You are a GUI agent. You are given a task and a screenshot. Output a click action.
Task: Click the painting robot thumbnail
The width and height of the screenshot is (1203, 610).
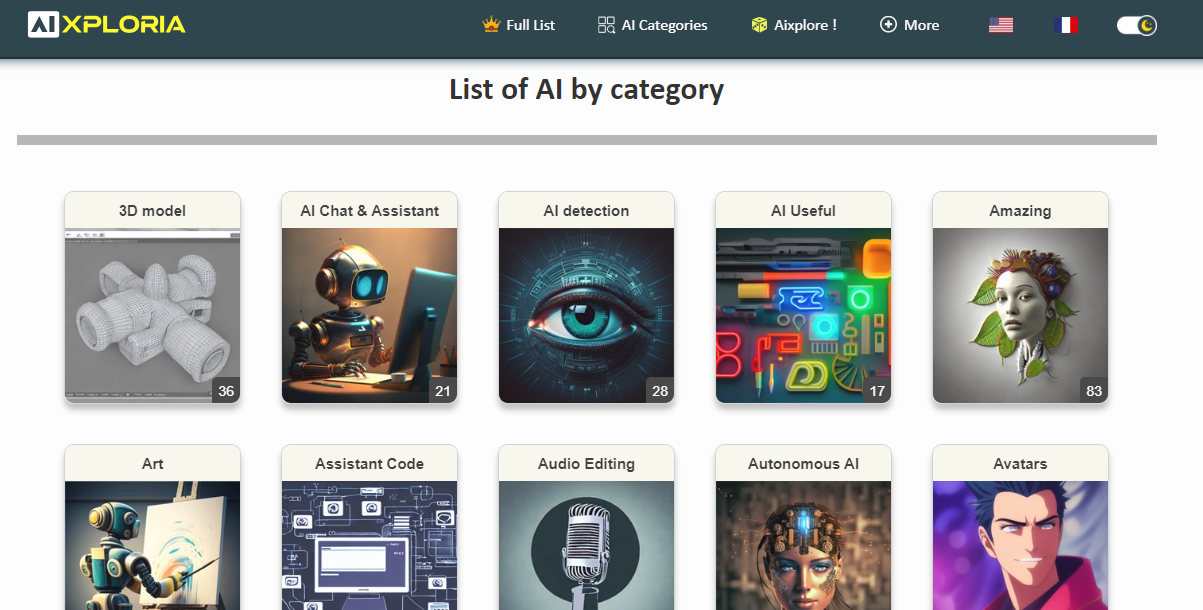[x=152, y=545]
